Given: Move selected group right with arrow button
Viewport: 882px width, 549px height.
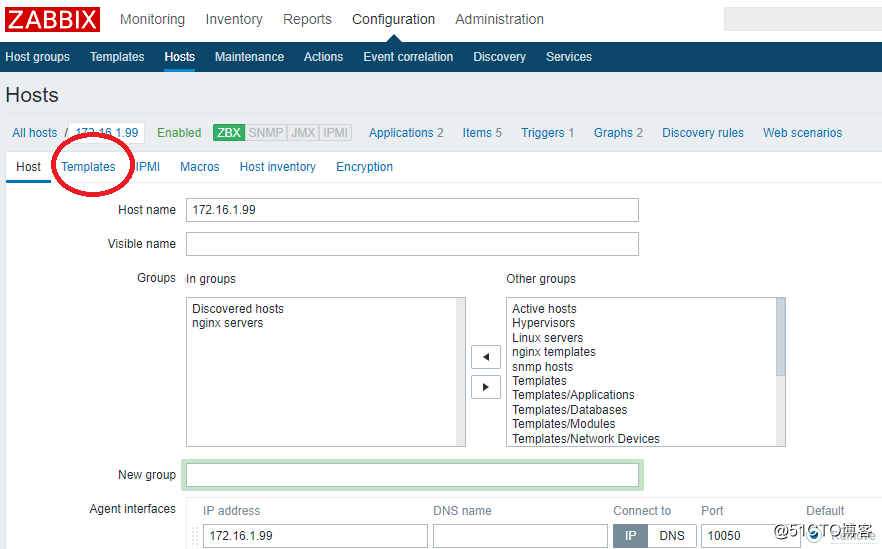Looking at the screenshot, I should coord(486,387).
